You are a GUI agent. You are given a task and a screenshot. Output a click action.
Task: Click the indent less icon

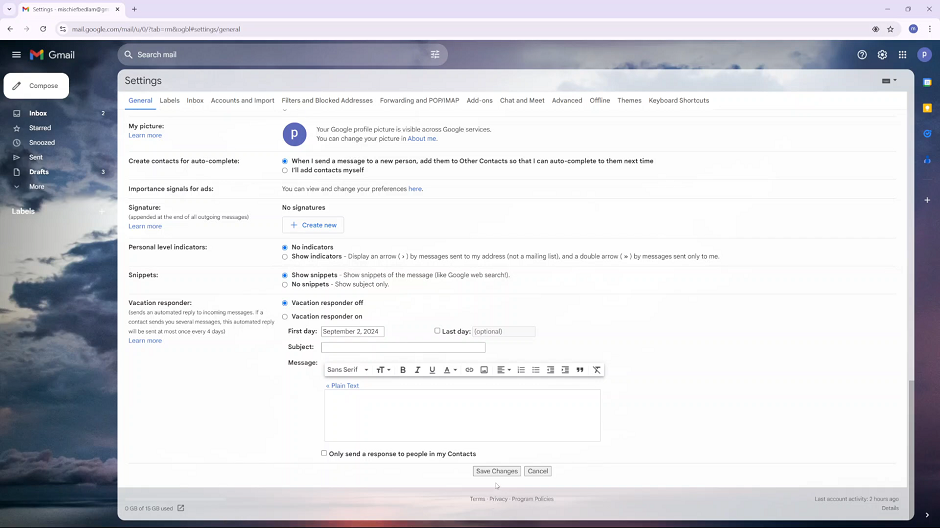(550, 370)
